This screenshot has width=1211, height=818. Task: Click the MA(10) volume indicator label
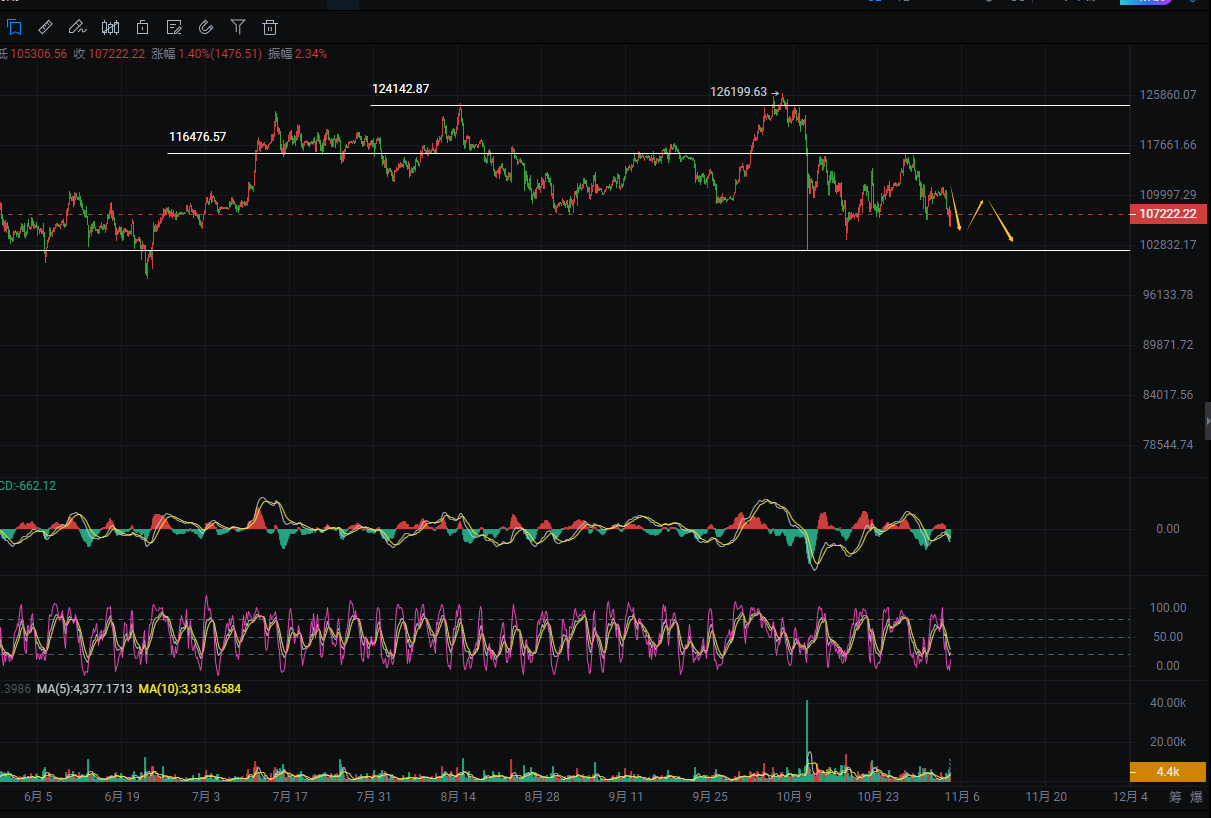pos(189,689)
